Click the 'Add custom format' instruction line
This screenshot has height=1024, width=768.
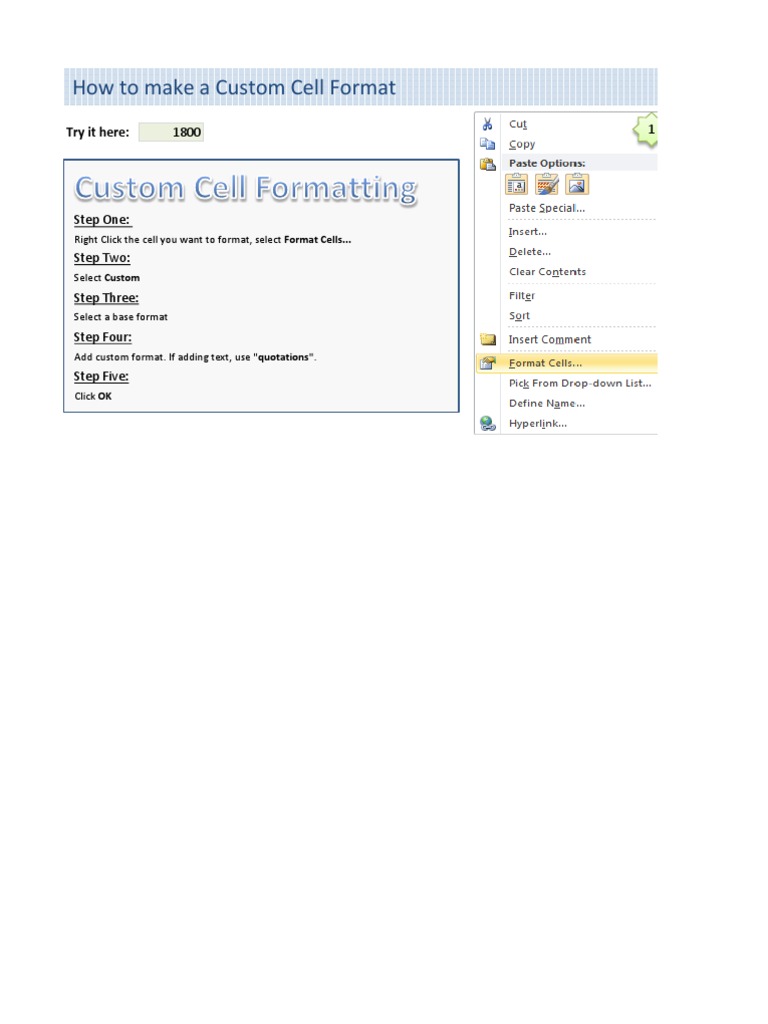pos(195,357)
